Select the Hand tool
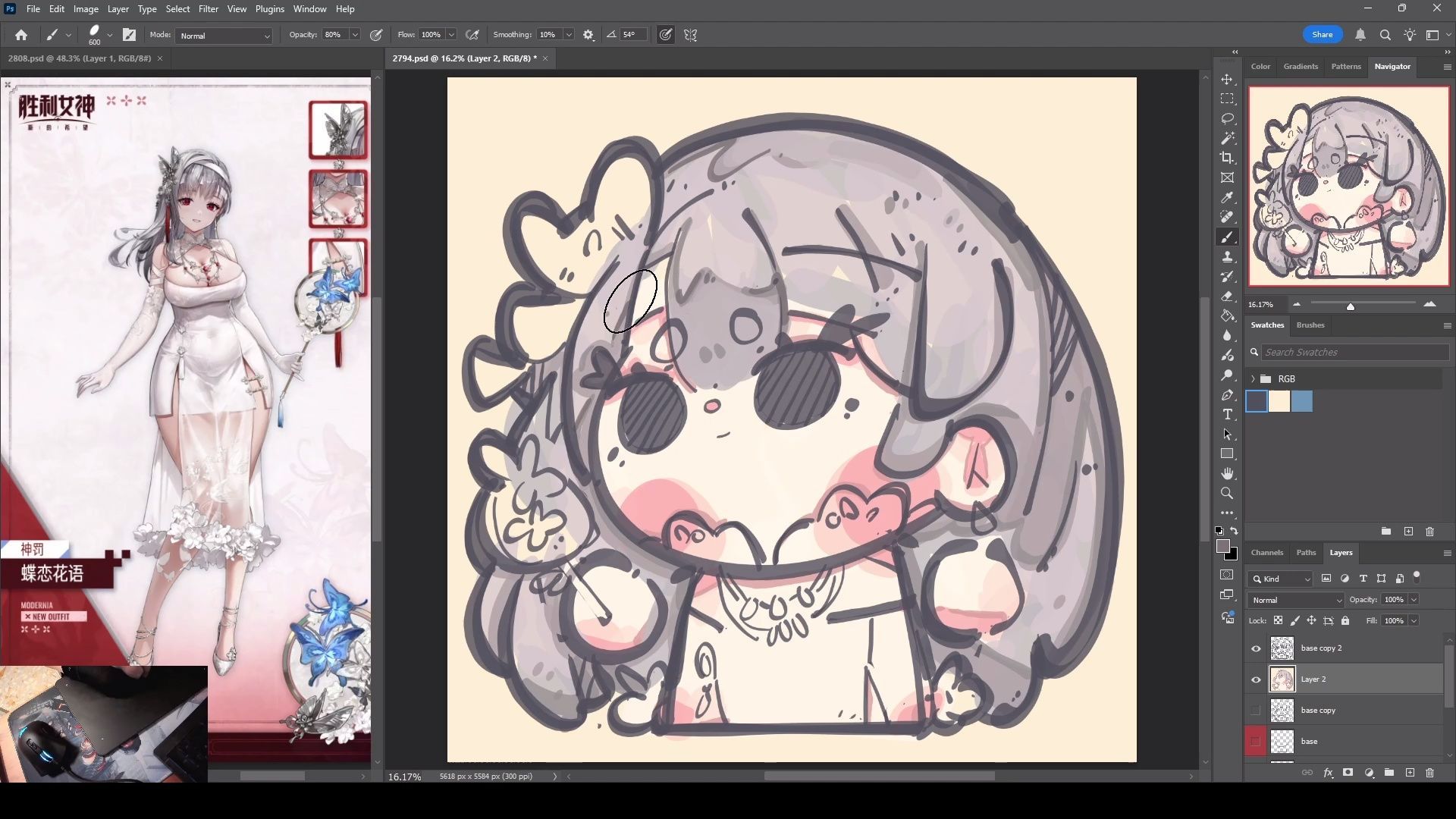Image resolution: width=1456 pixels, height=819 pixels. (1227, 474)
